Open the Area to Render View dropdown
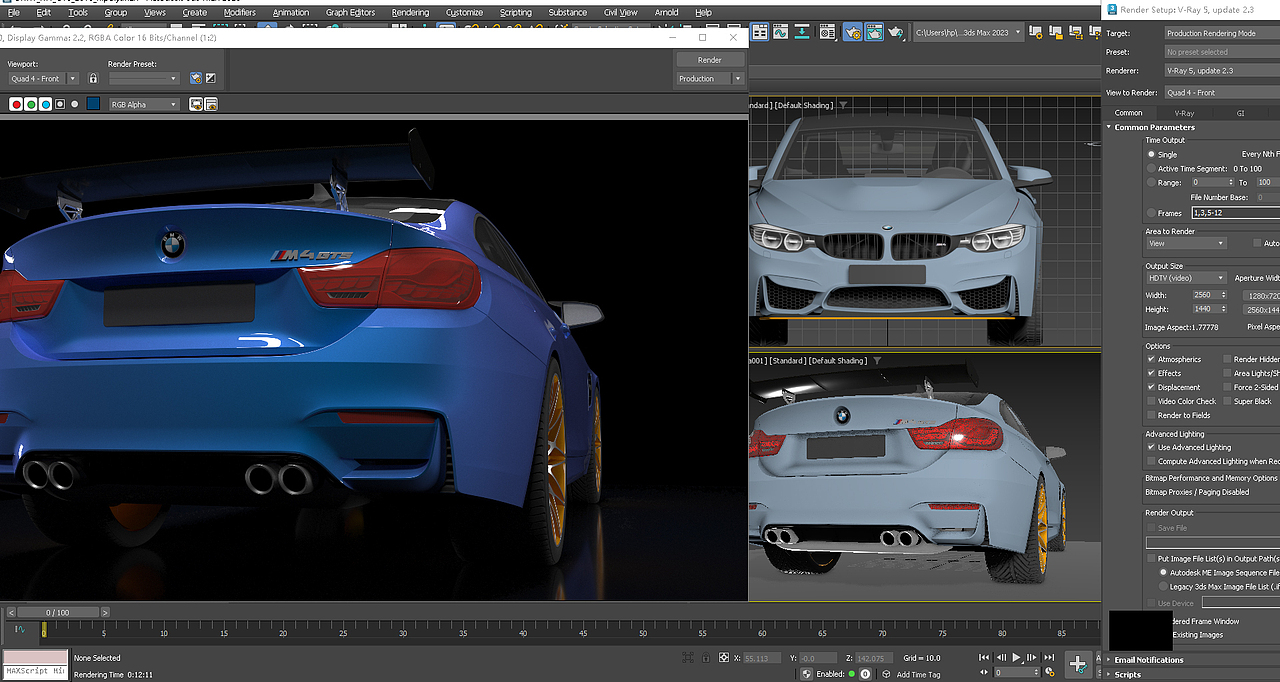The height and width of the screenshot is (682, 1280). pos(1186,243)
